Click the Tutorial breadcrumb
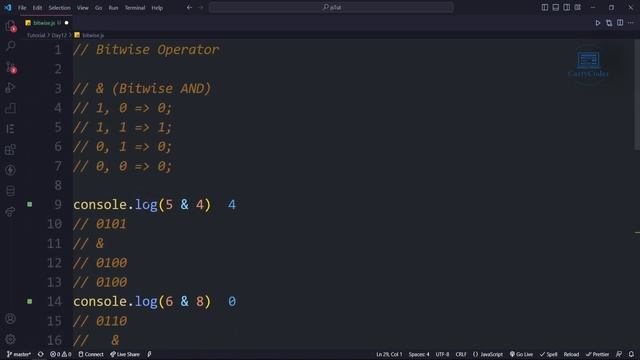The image size is (640, 360). pos(36,36)
